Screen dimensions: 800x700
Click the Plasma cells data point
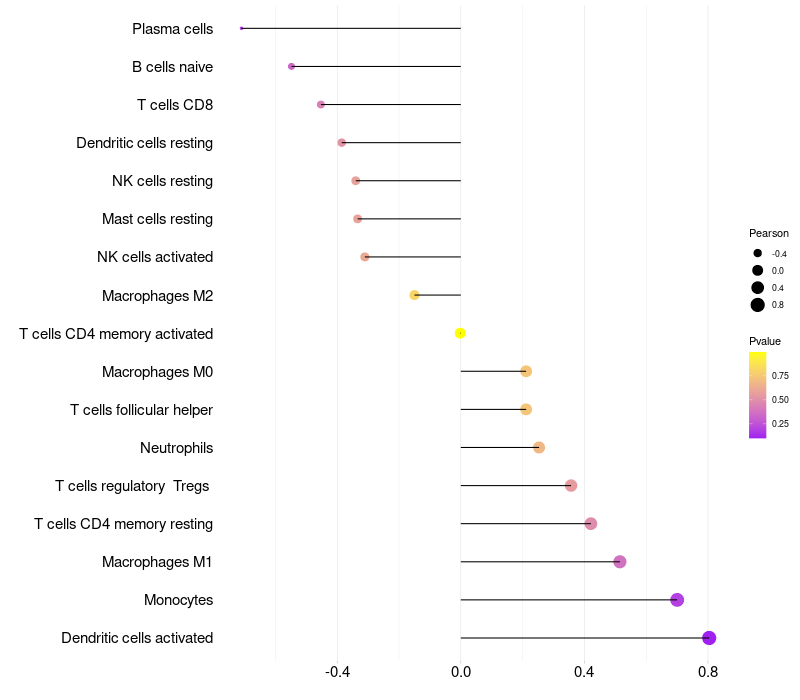click(242, 29)
